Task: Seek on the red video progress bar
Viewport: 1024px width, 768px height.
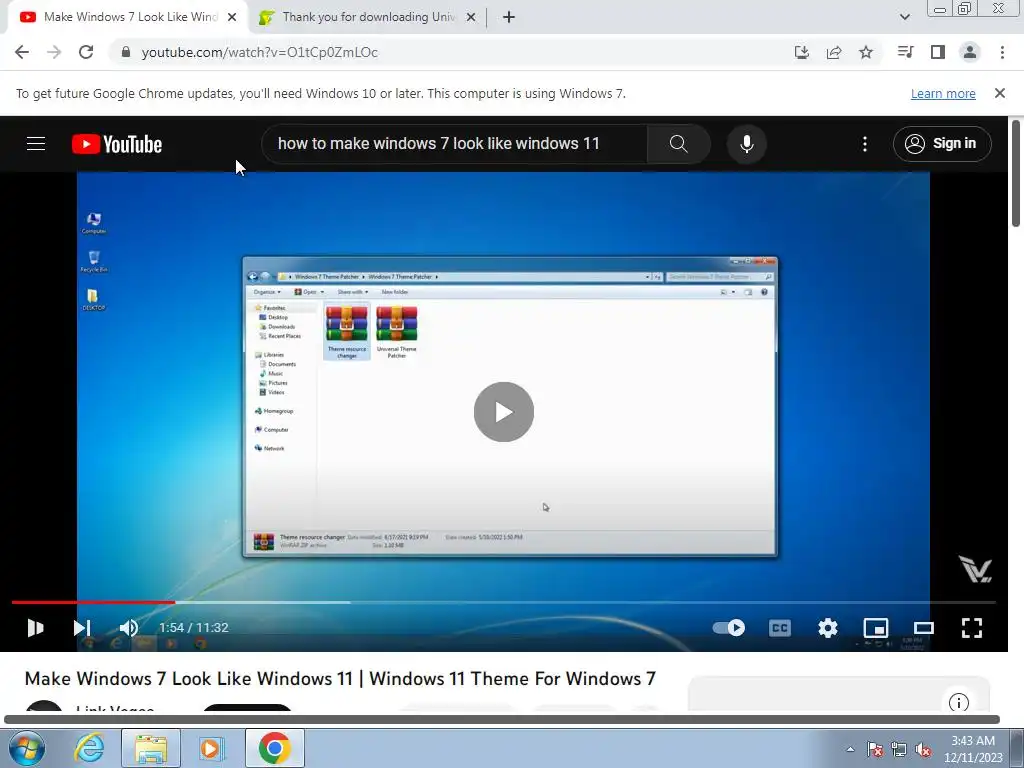Action: pyautogui.click(x=504, y=602)
